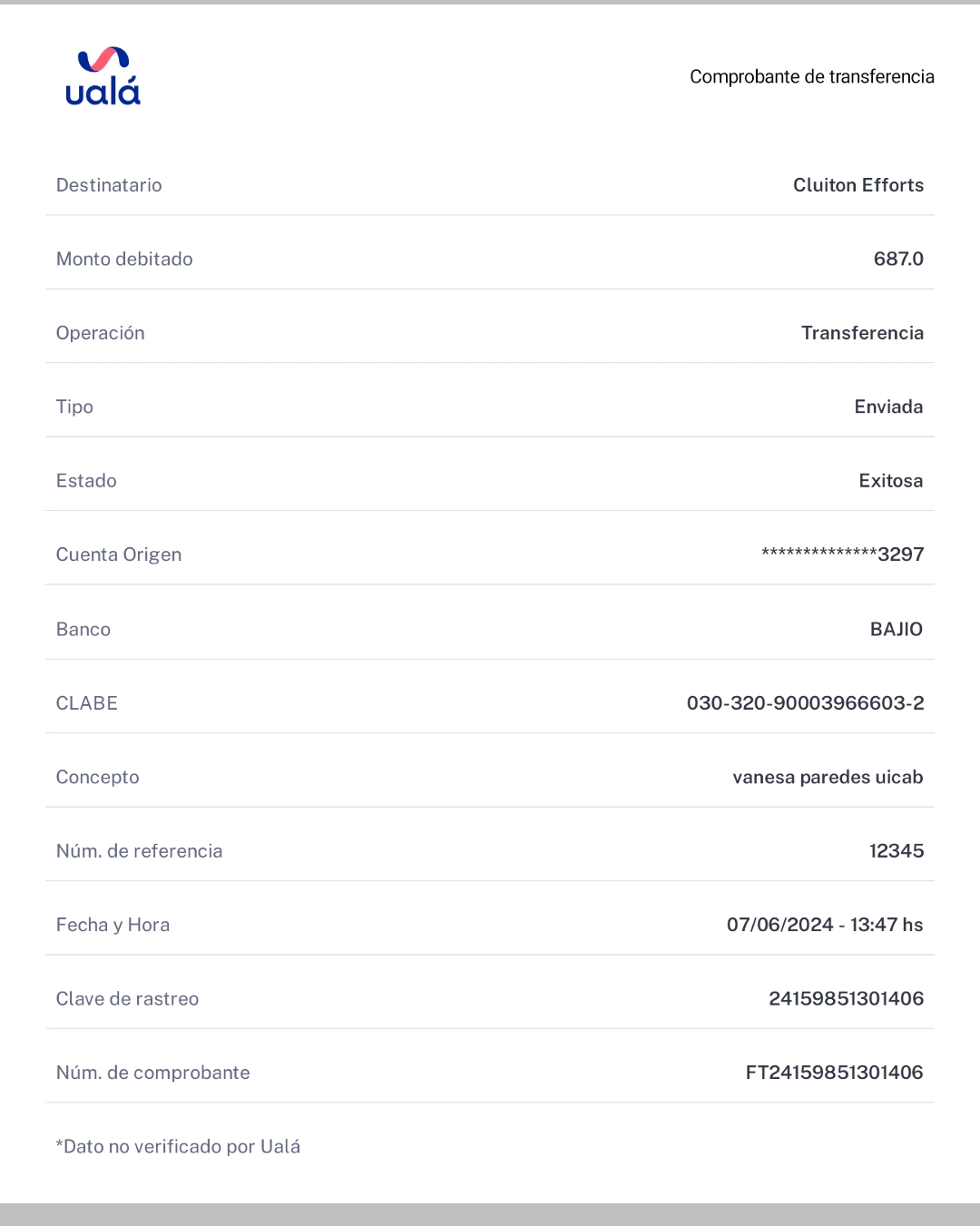
Task: Click the Exitosa status value
Action: coord(891,481)
